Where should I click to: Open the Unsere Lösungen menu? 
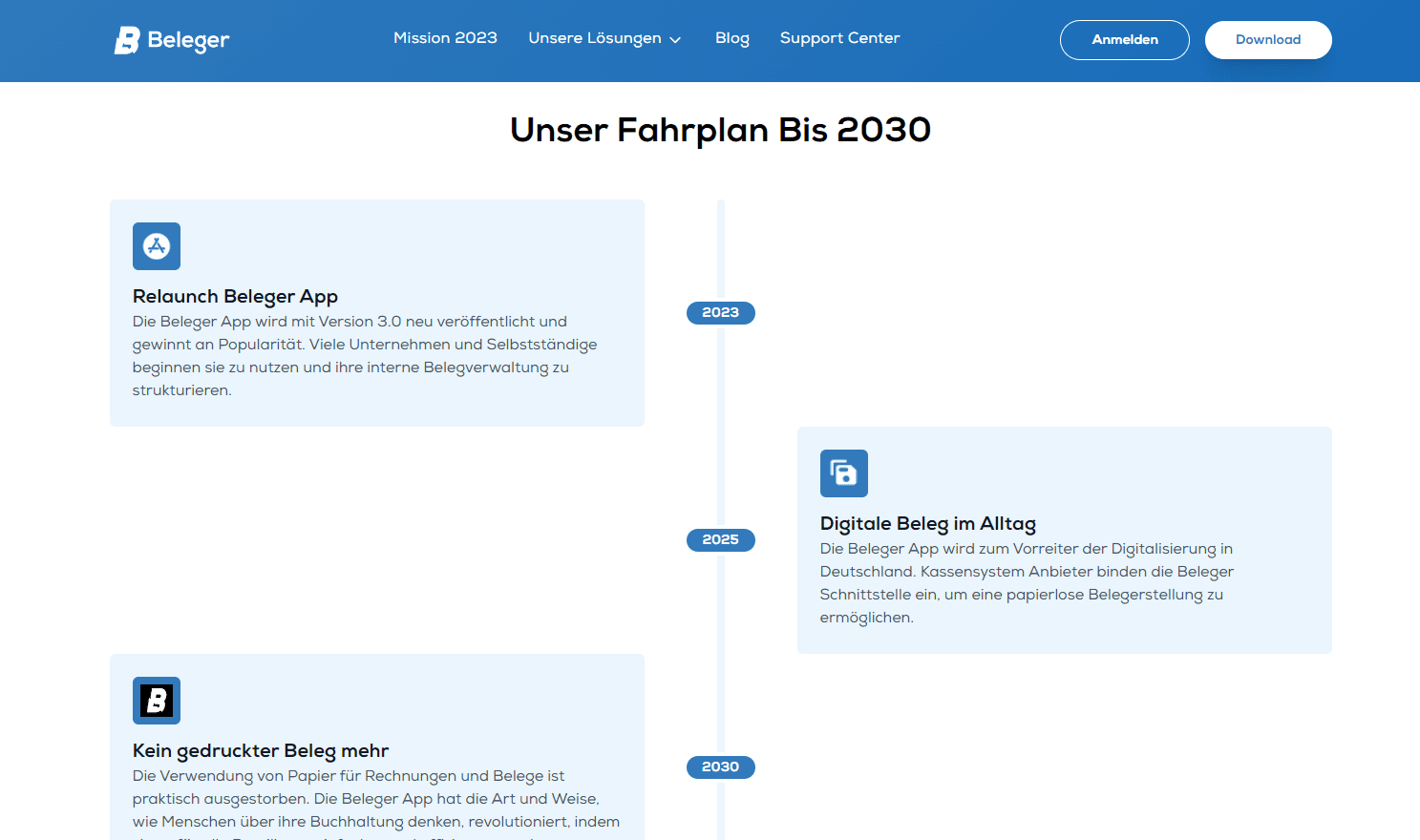click(595, 38)
